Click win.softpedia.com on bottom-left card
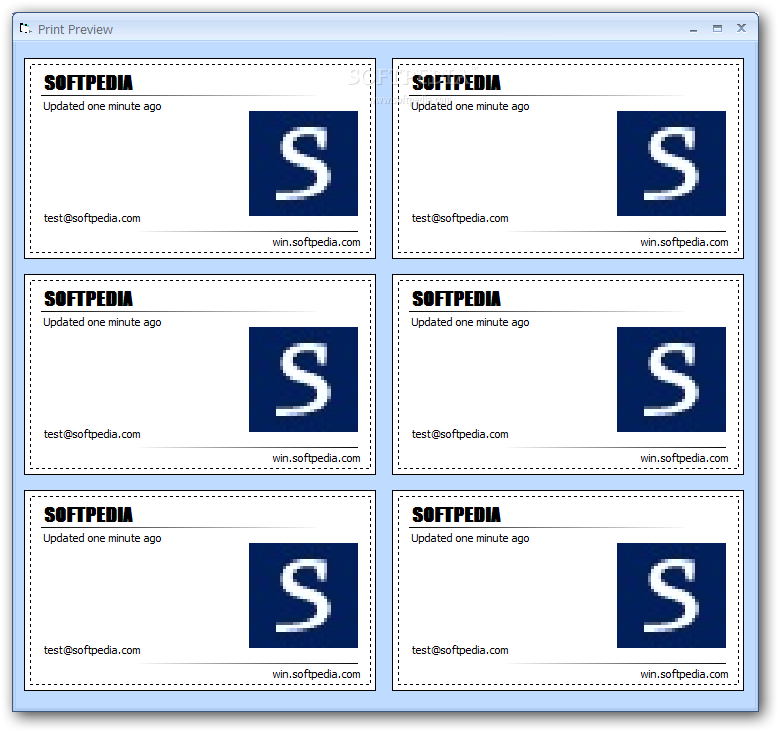Image resolution: width=779 pixels, height=732 pixels. click(316, 674)
